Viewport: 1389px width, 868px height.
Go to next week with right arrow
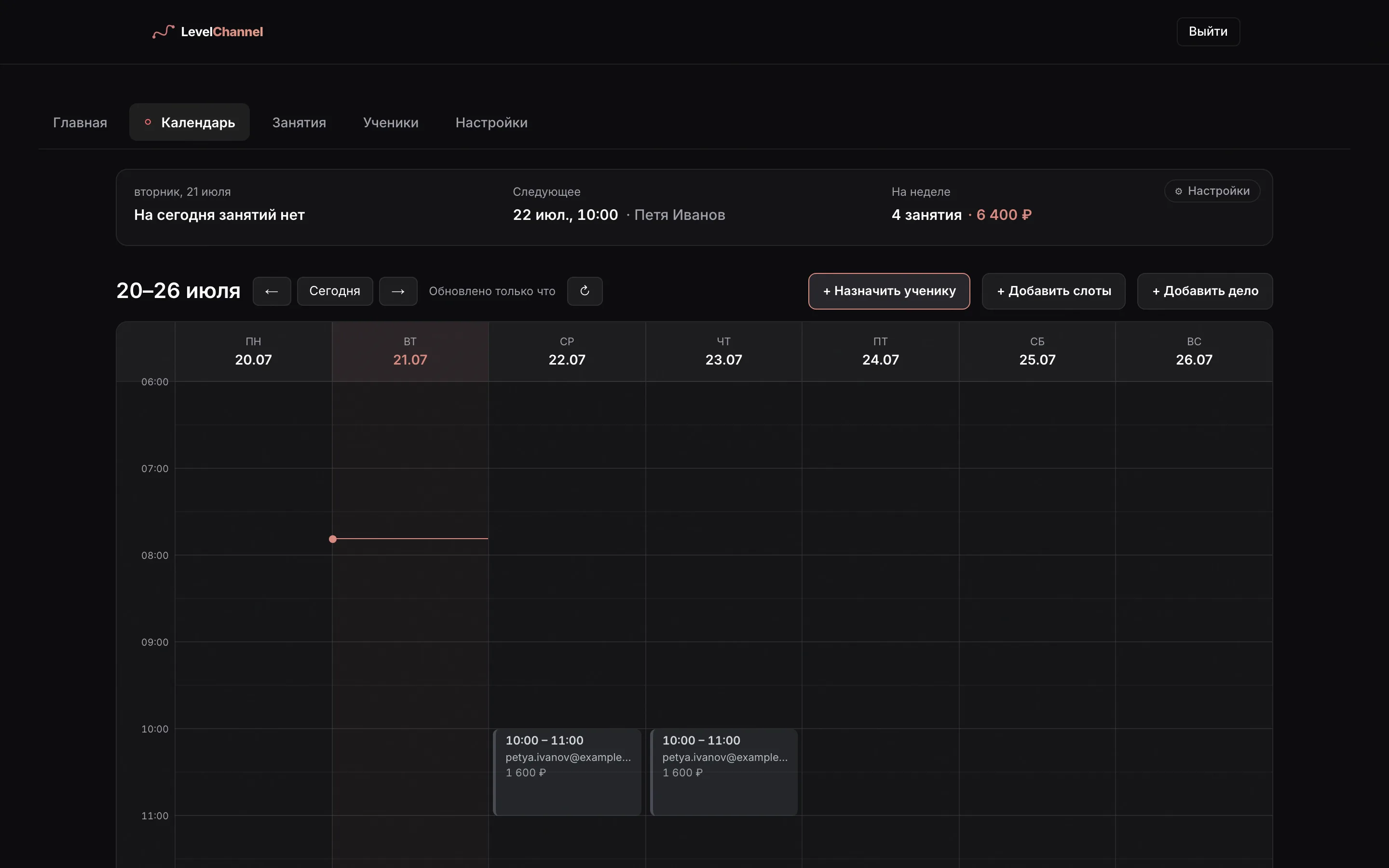point(398,291)
